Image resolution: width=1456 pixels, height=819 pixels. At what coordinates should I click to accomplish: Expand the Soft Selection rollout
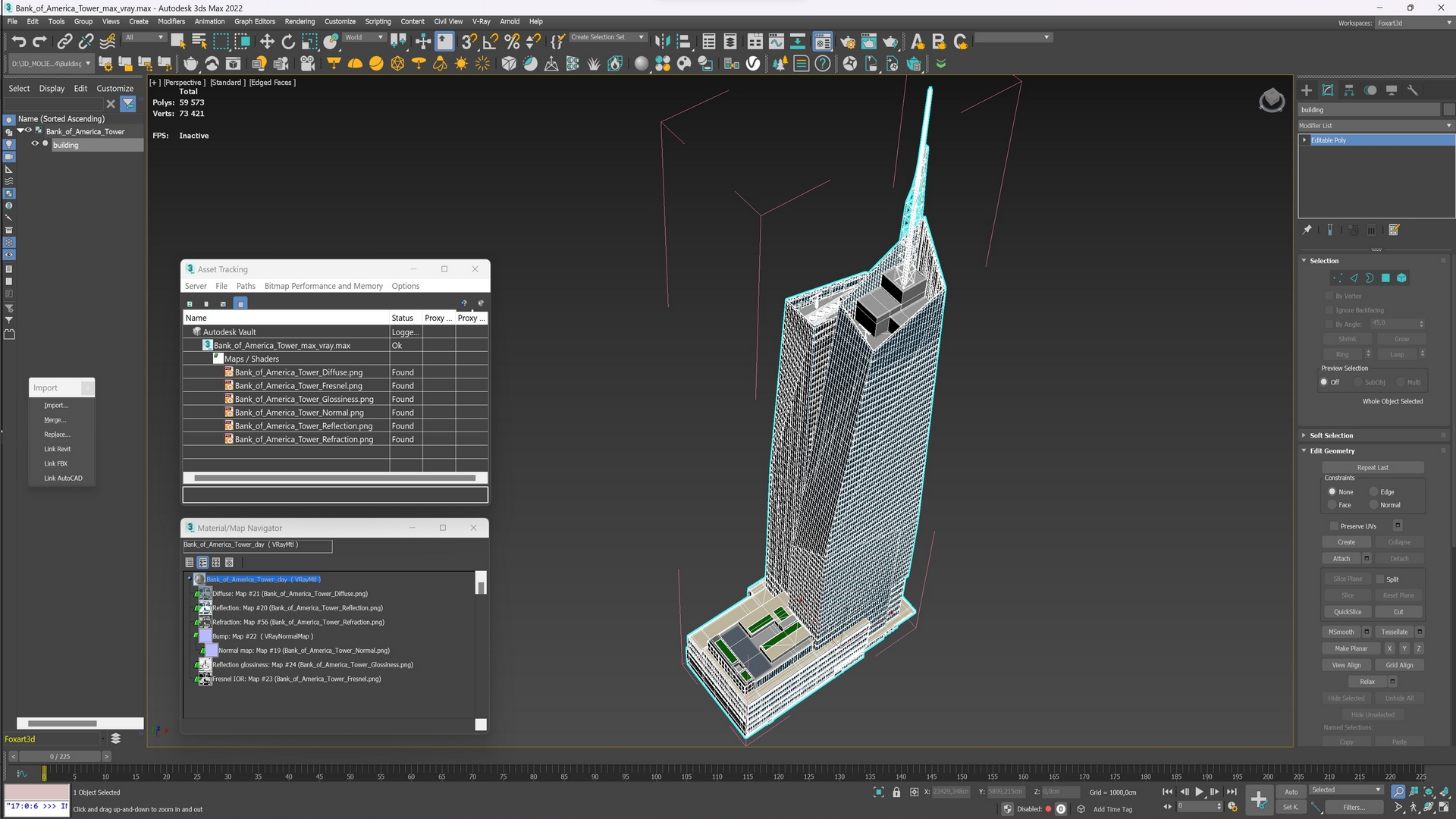[1304, 435]
